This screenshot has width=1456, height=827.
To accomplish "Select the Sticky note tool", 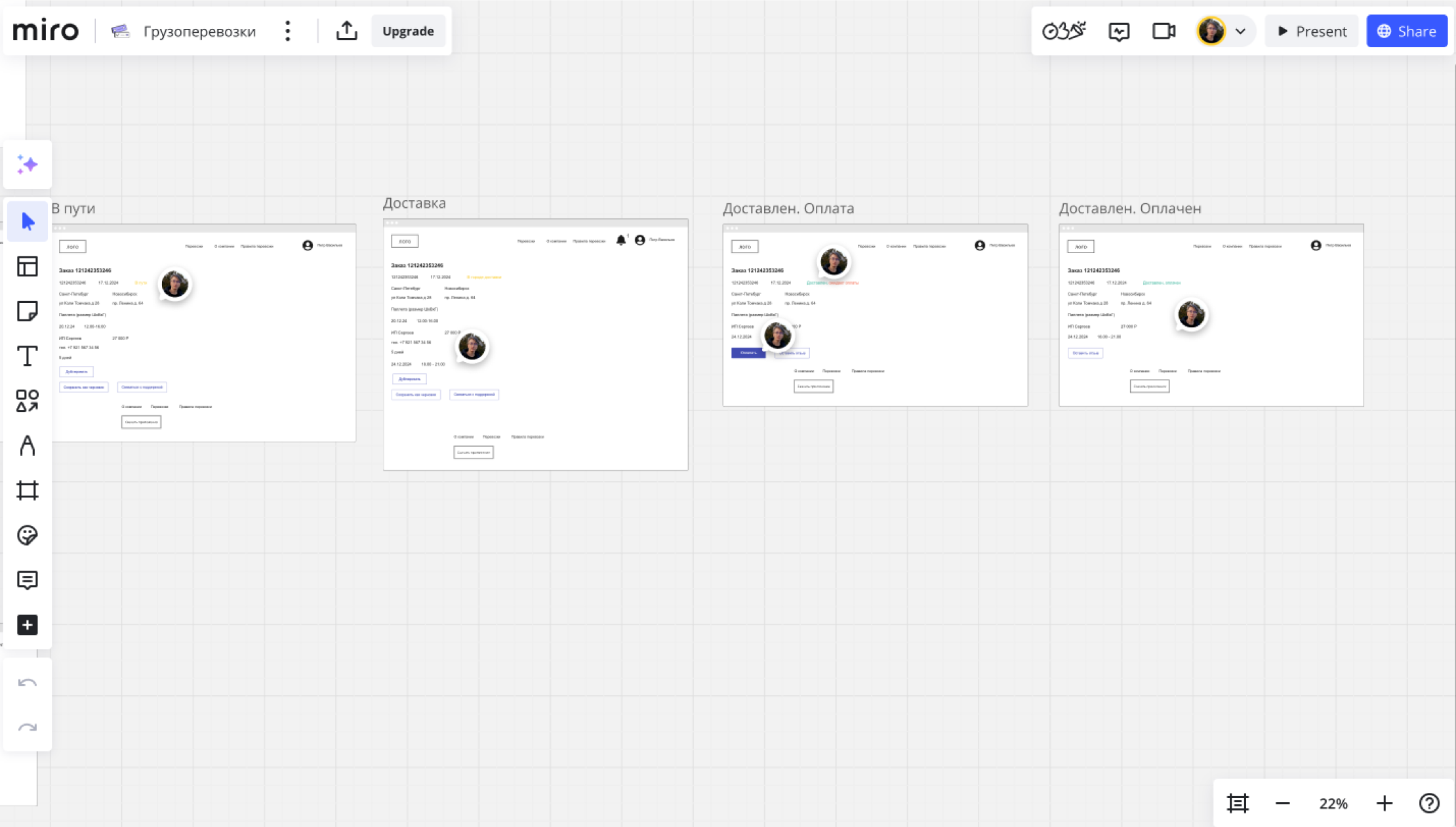I will coord(27,311).
